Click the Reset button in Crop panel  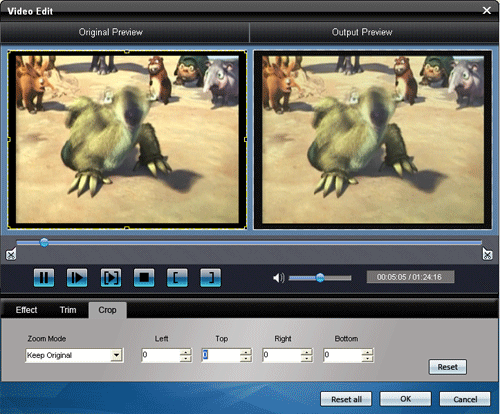coord(447,367)
